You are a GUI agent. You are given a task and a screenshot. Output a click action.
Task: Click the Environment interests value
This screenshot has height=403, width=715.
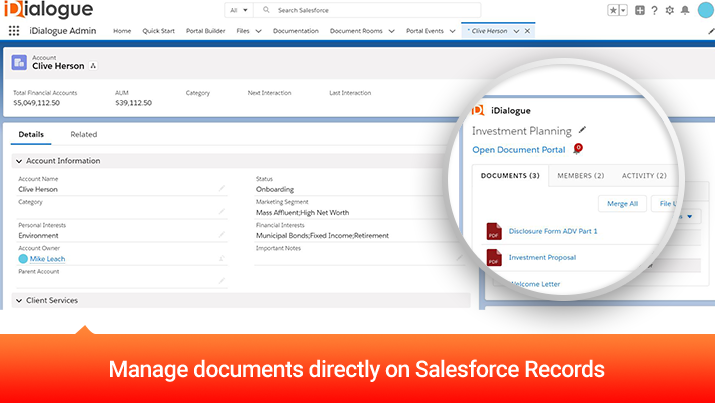click(38, 236)
